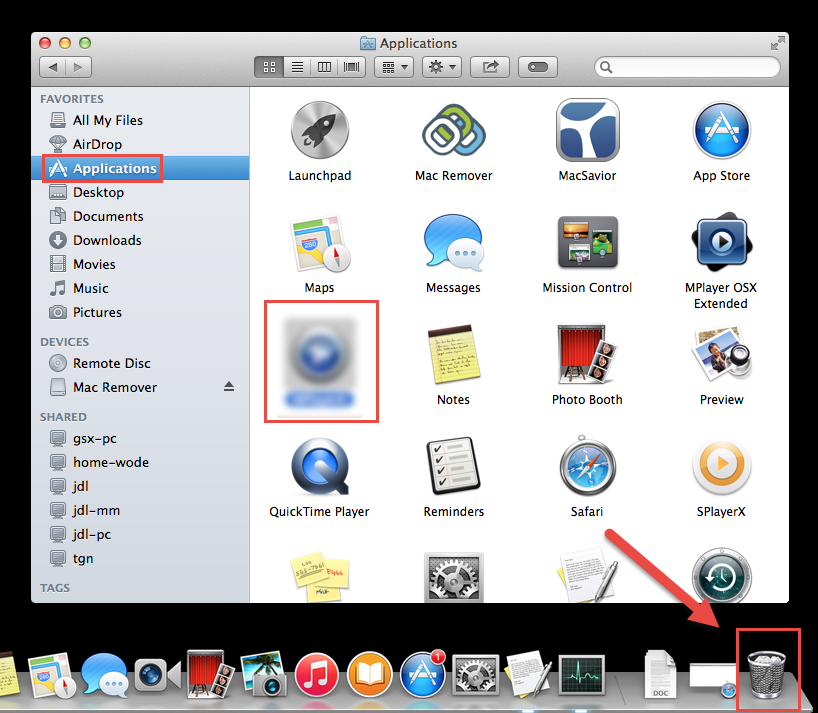818x713 pixels.
Task: Go back in Finder navigation
Action: (53, 67)
